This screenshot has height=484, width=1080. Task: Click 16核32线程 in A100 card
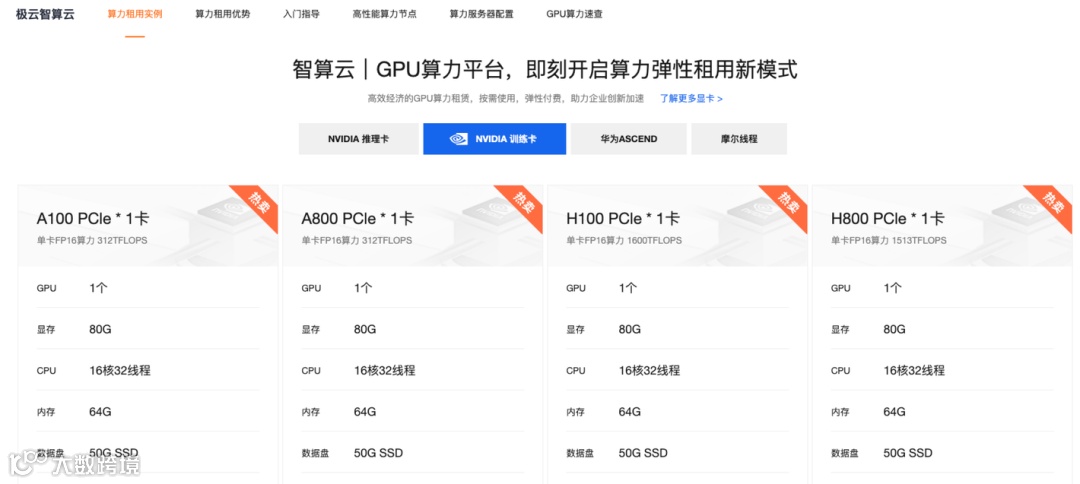click(x=120, y=370)
